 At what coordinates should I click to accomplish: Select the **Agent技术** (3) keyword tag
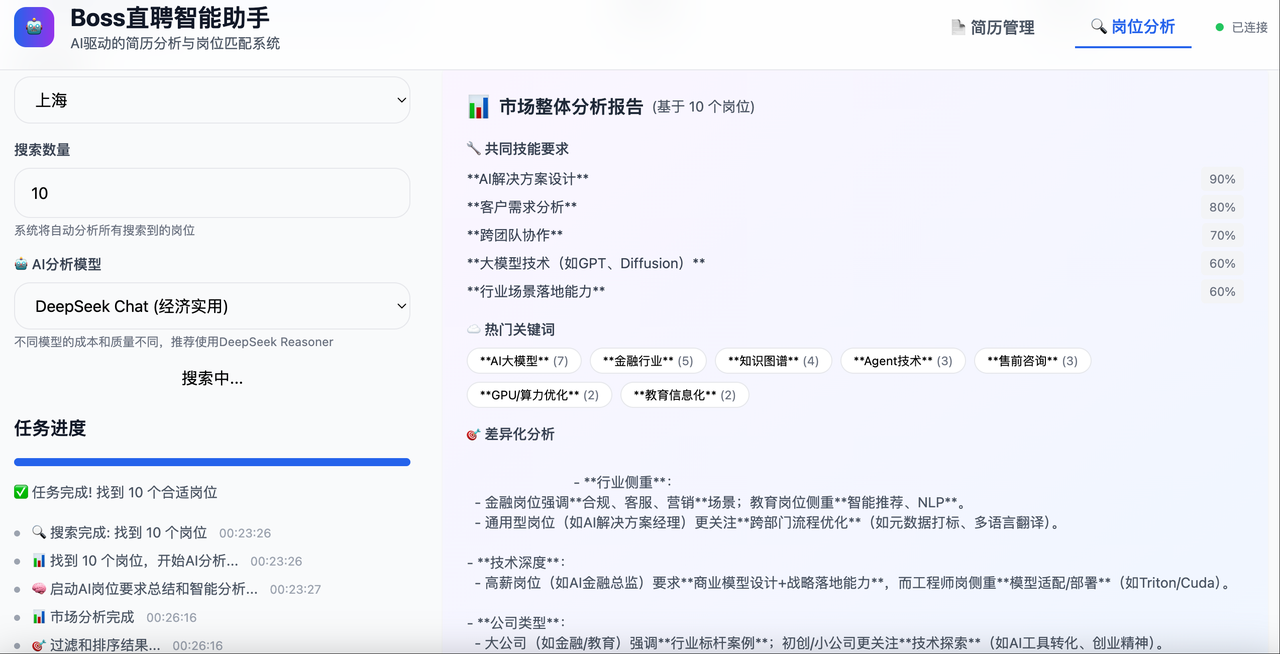pyautogui.click(x=903, y=361)
